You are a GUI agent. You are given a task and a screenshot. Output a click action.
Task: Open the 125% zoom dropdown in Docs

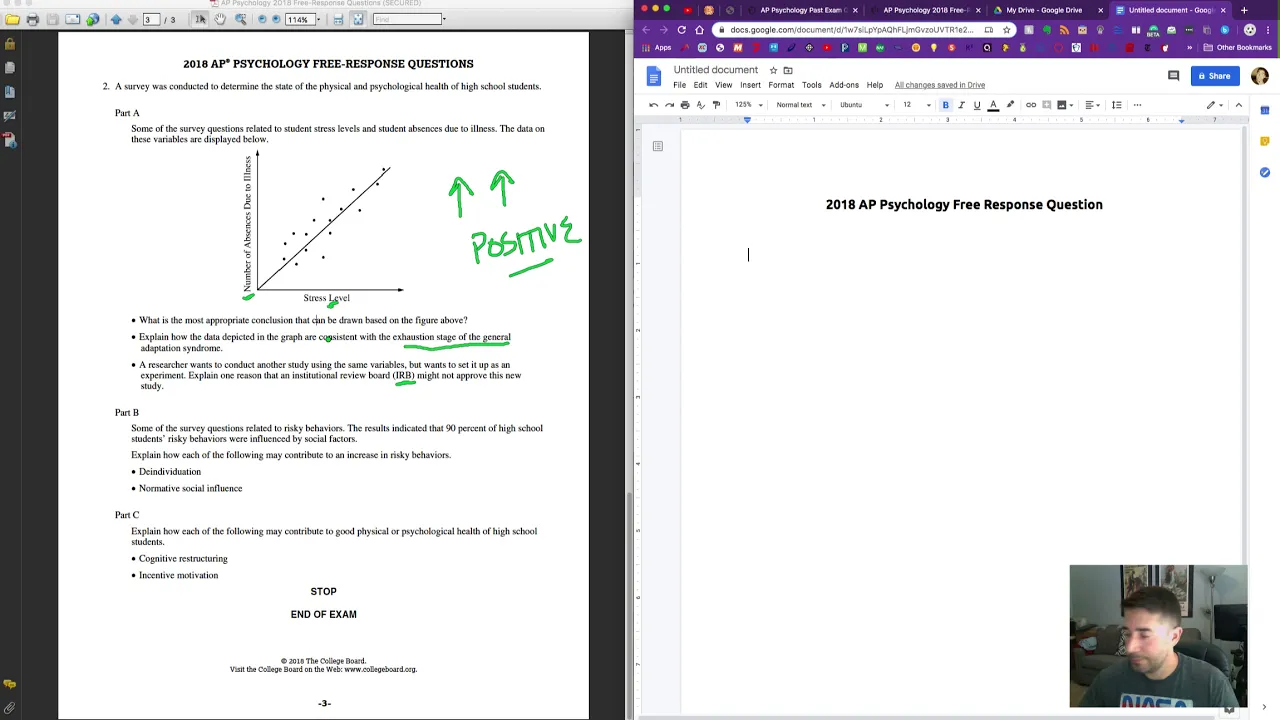click(x=749, y=105)
